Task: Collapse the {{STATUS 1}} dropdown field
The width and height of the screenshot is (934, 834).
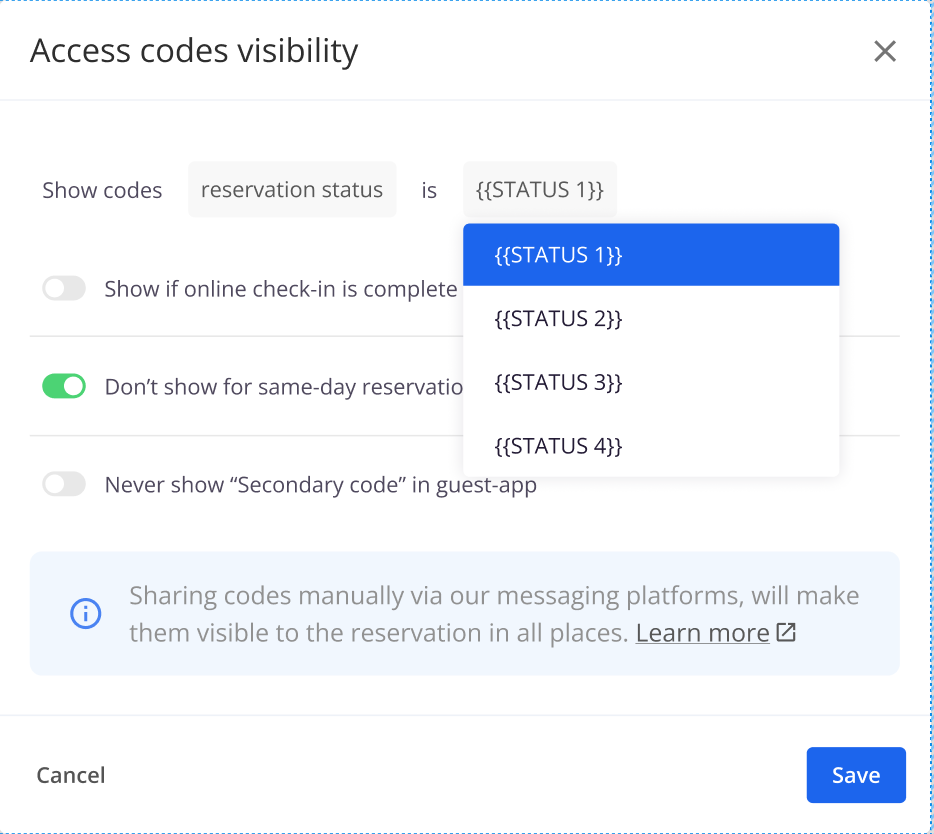Action: 539,190
